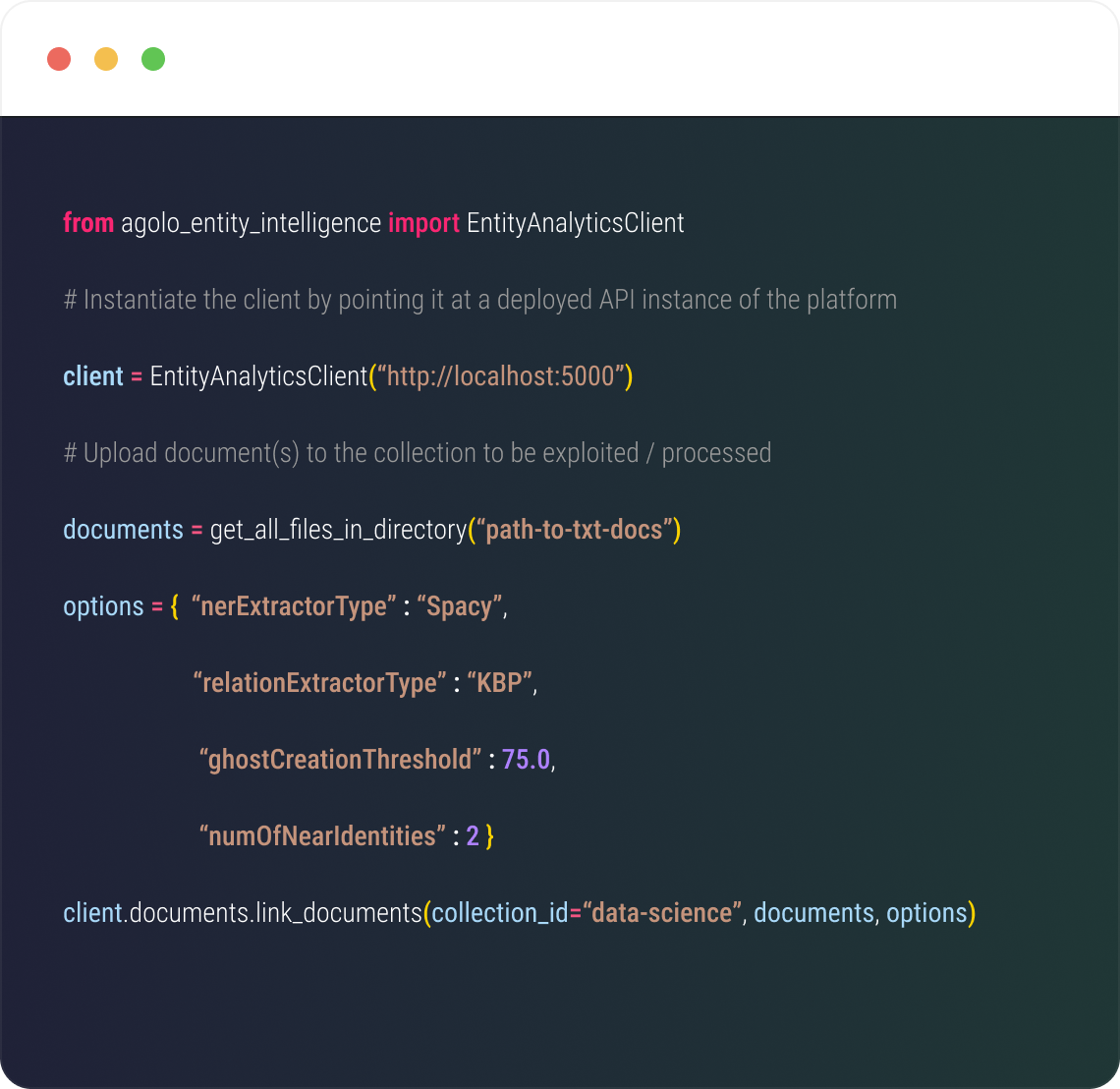Image resolution: width=1120 pixels, height=1089 pixels.
Task: Click the "nerExtractorType" dictionary key
Action: 294,606
